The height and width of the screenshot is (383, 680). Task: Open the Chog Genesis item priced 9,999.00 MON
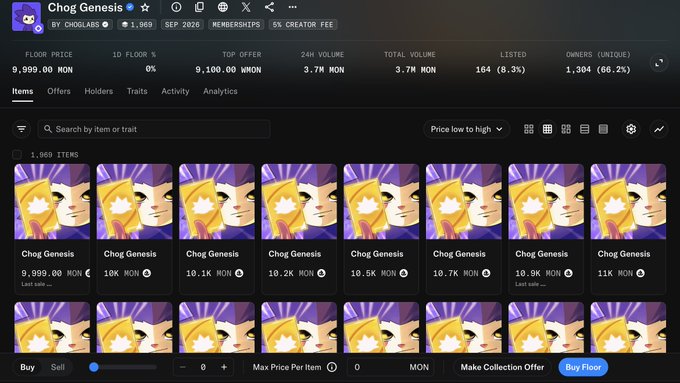click(52, 229)
